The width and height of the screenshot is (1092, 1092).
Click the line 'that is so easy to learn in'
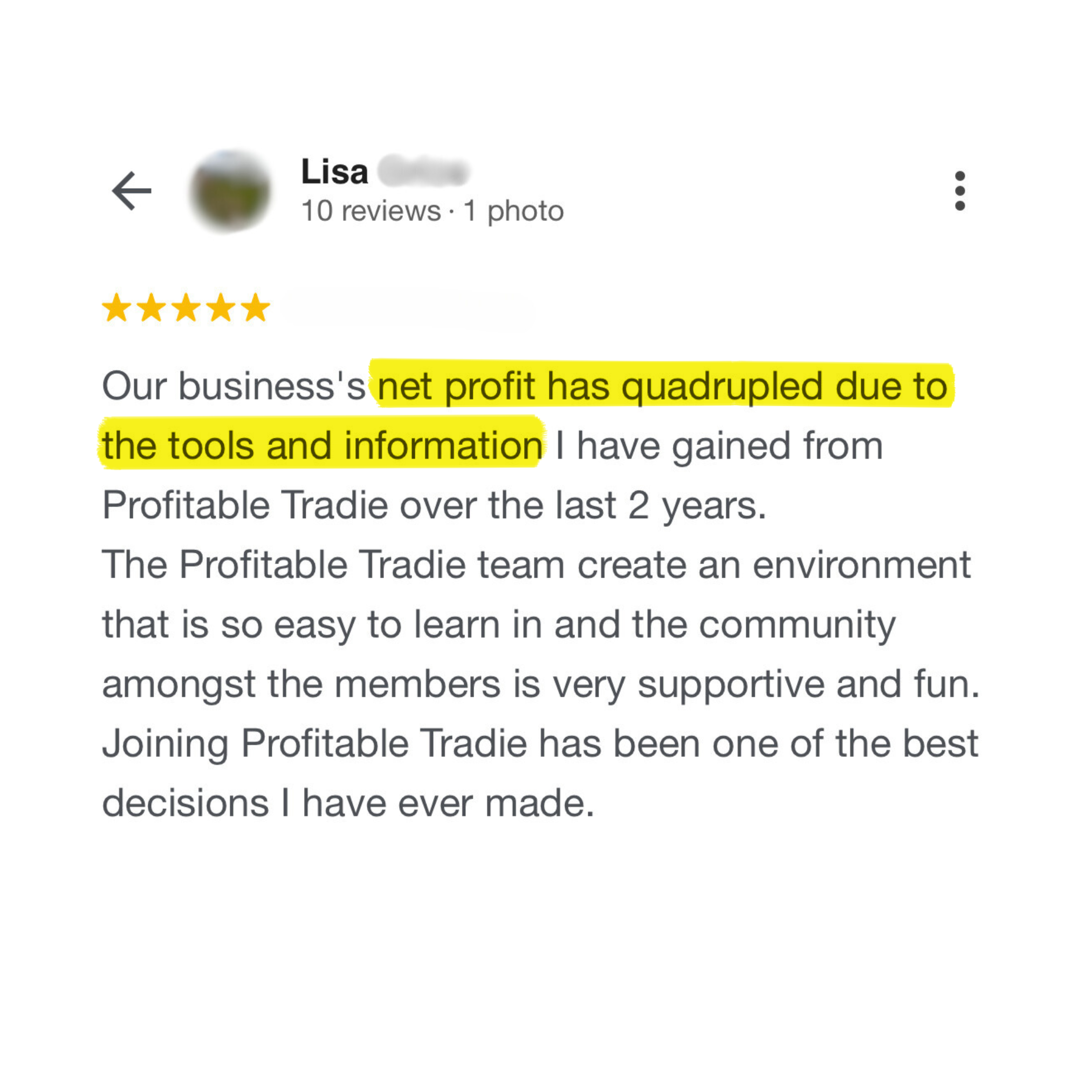pyautogui.click(x=498, y=624)
